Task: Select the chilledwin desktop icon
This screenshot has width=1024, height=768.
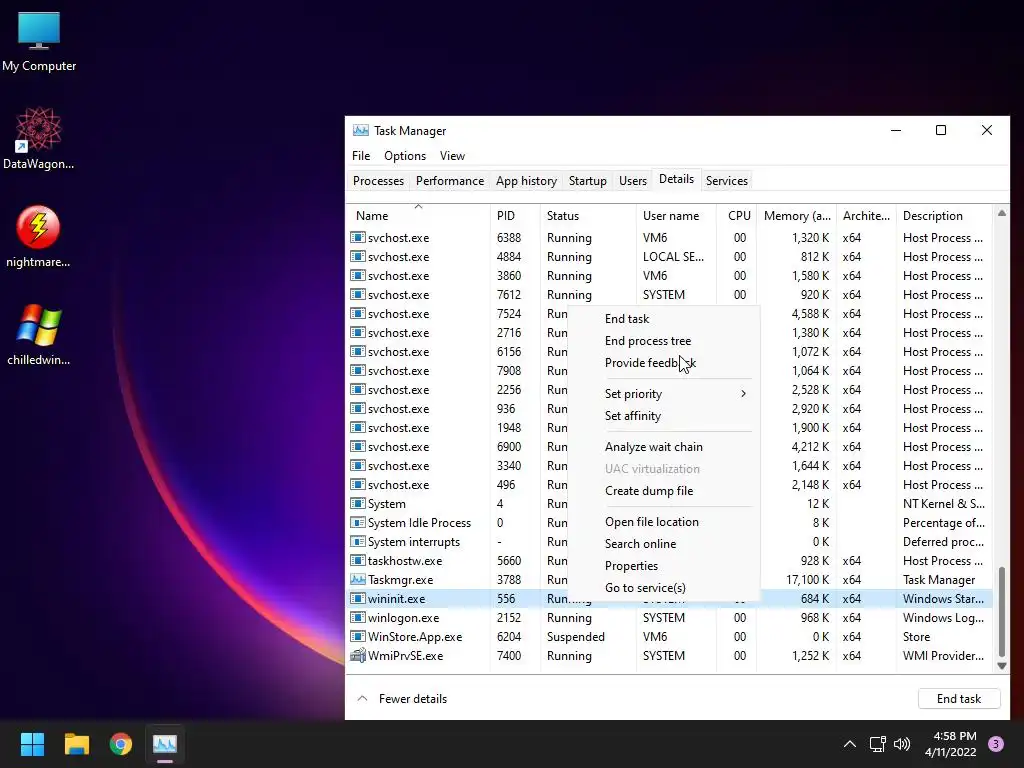Action: 39,334
